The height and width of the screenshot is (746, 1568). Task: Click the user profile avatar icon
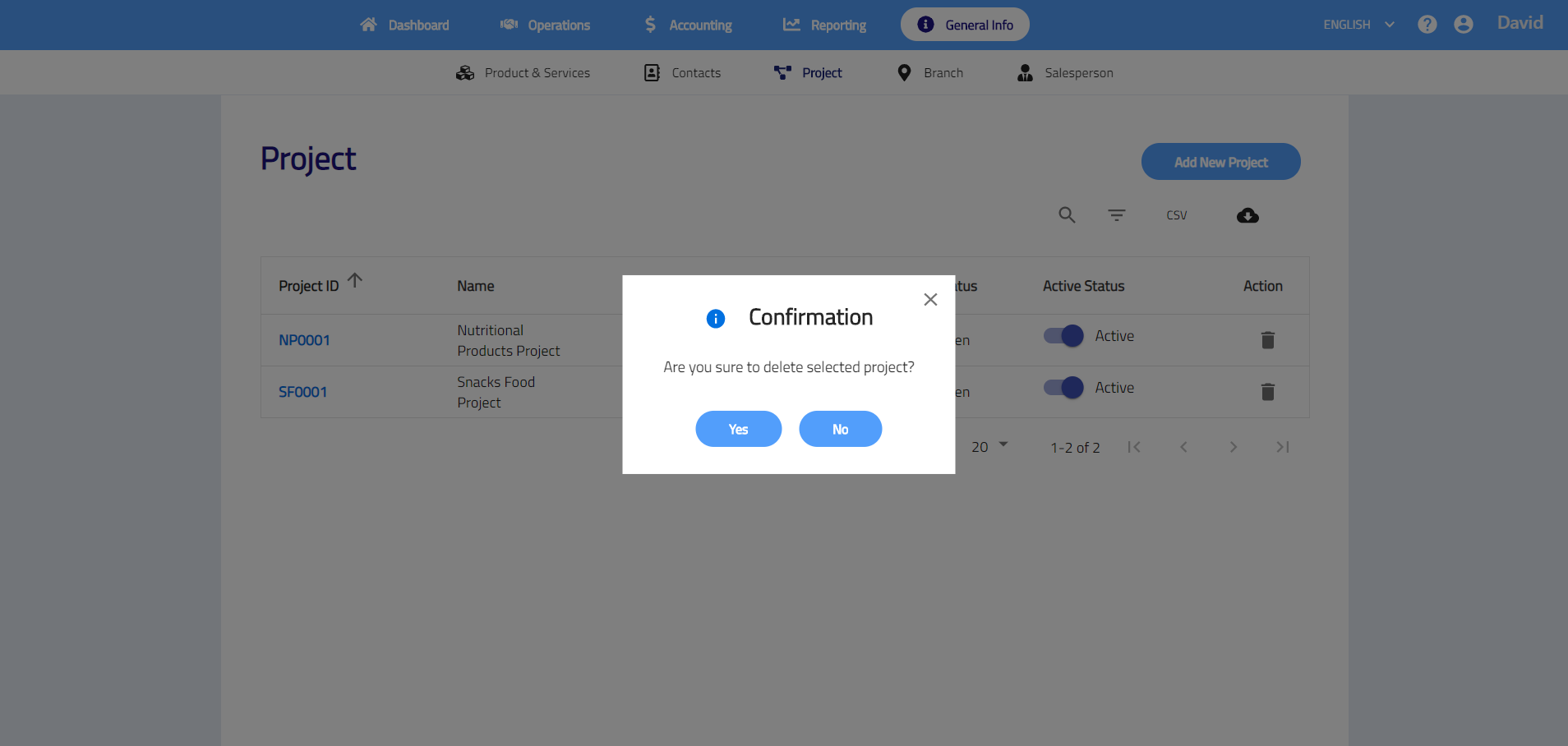click(x=1464, y=25)
